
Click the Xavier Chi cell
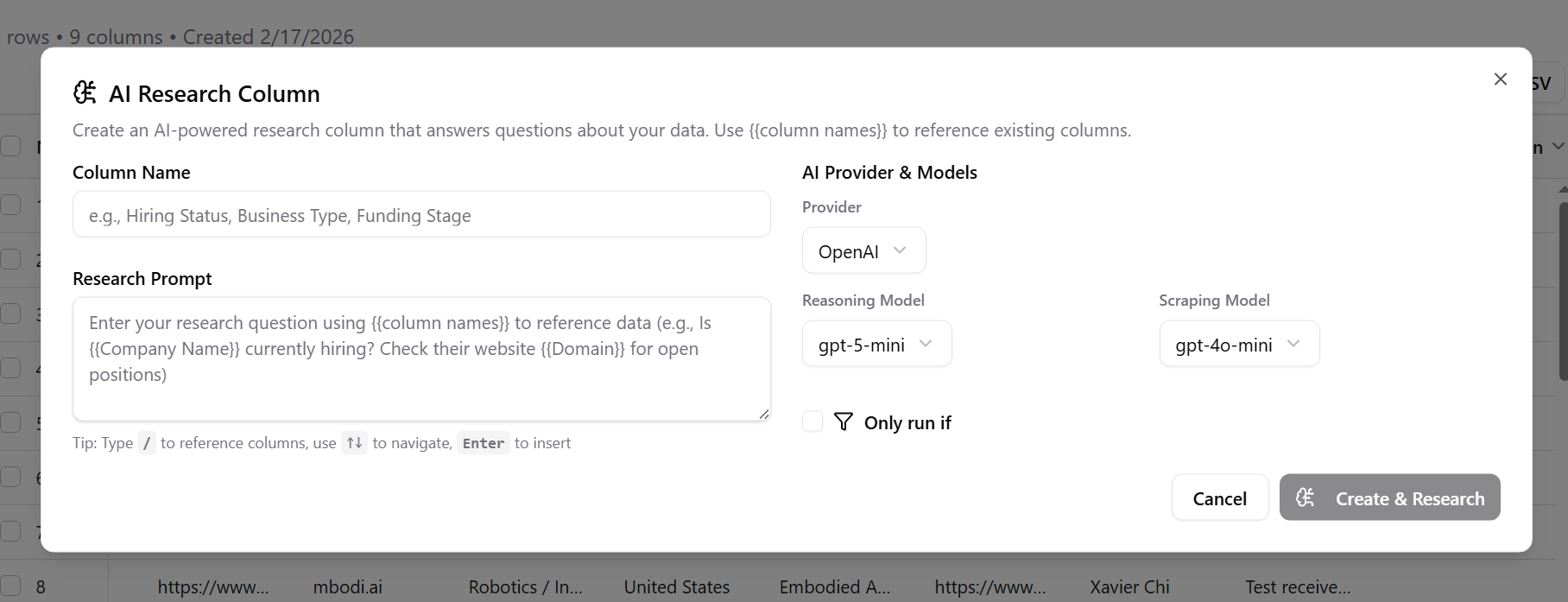coord(1129,587)
